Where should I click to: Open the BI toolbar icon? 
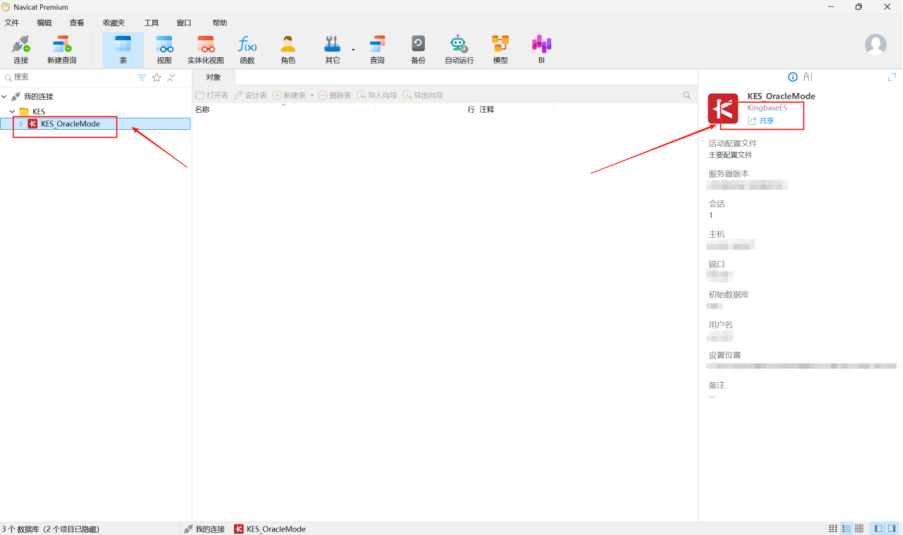coord(541,49)
